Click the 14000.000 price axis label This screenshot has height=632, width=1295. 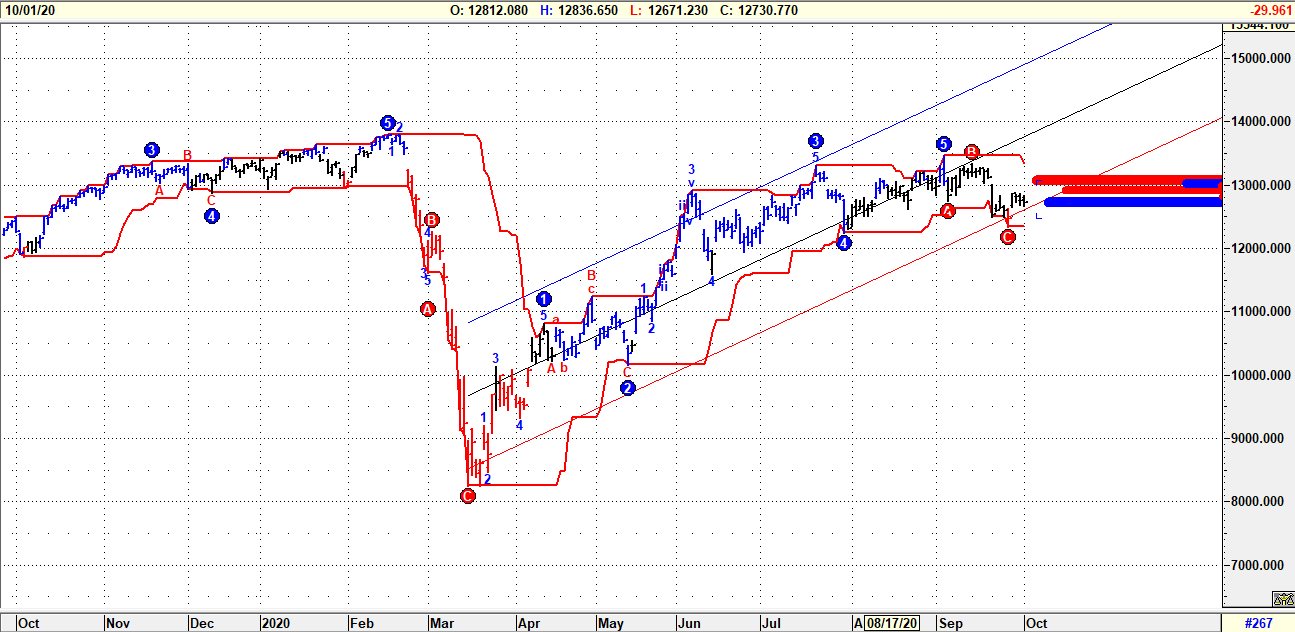pos(1262,122)
